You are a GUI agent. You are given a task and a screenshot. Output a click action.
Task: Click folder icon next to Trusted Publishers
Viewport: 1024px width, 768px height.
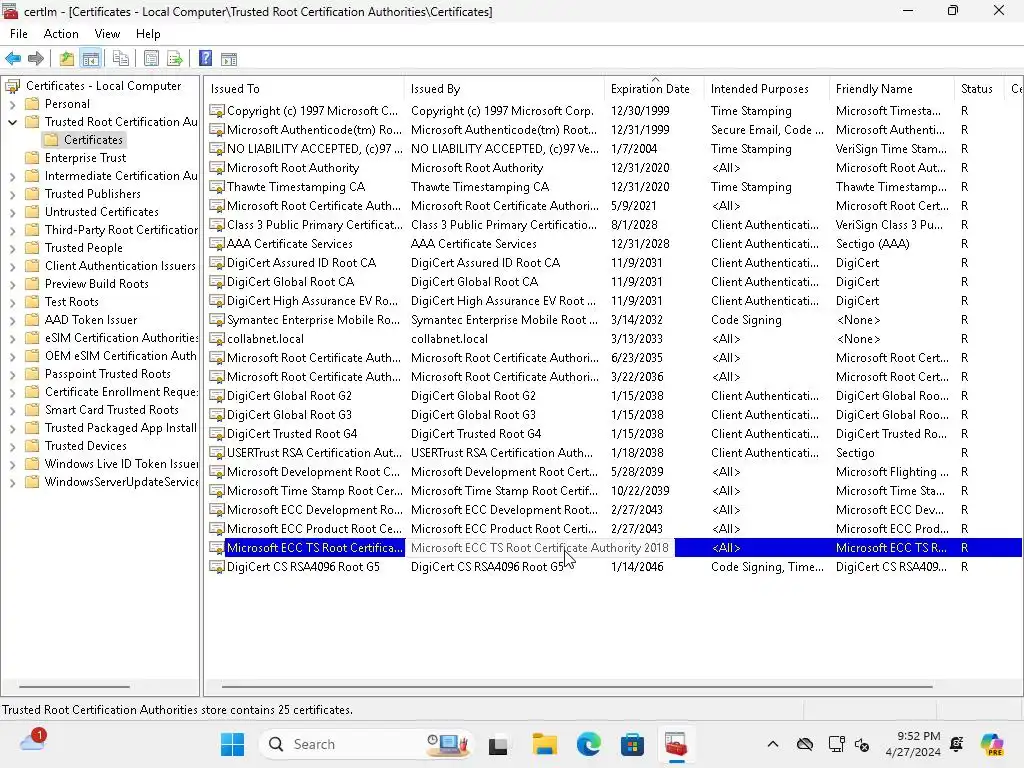(32, 194)
